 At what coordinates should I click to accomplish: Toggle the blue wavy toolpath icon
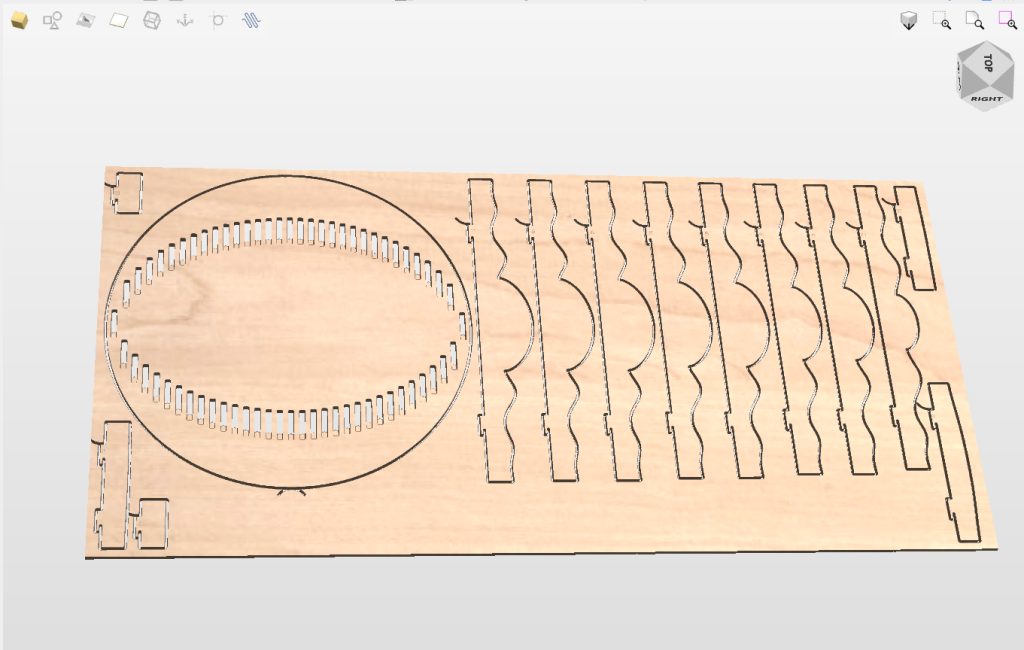click(251, 20)
